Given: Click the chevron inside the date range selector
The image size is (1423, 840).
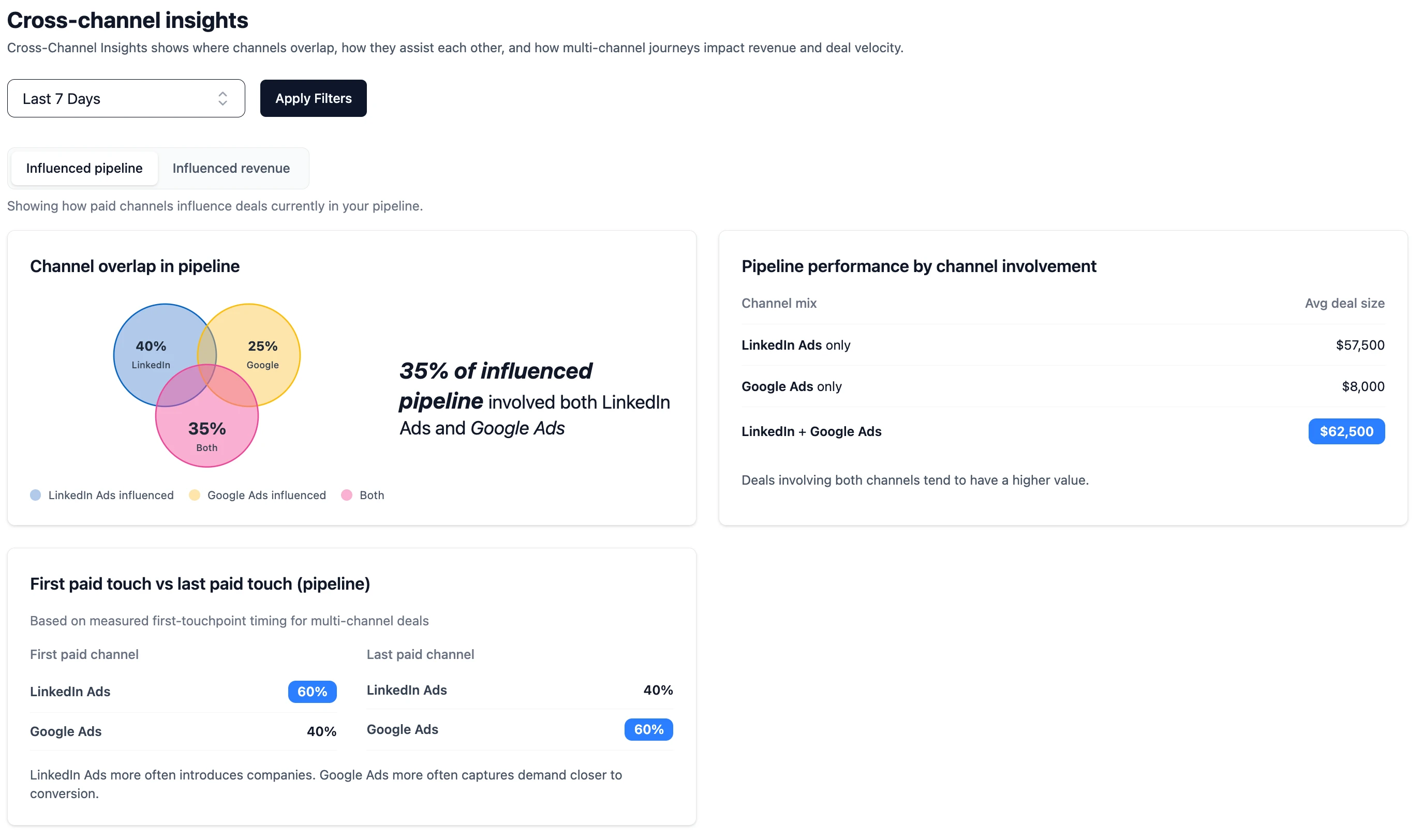Looking at the screenshot, I should (223, 98).
